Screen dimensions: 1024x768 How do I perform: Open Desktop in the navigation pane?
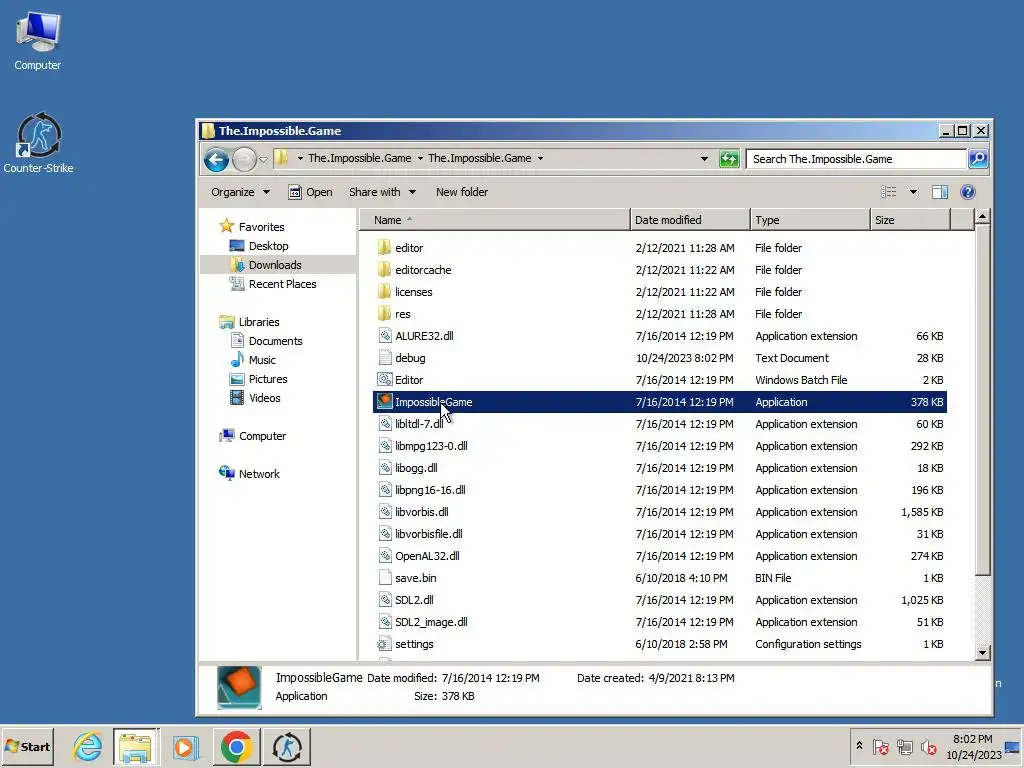coord(259,246)
